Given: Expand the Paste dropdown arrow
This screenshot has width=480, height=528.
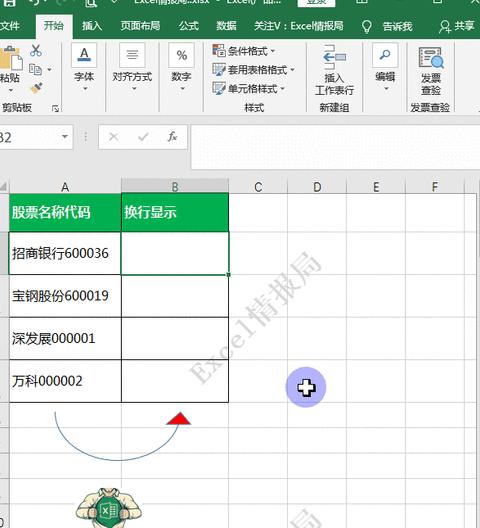Looking at the screenshot, I should tap(11, 90).
